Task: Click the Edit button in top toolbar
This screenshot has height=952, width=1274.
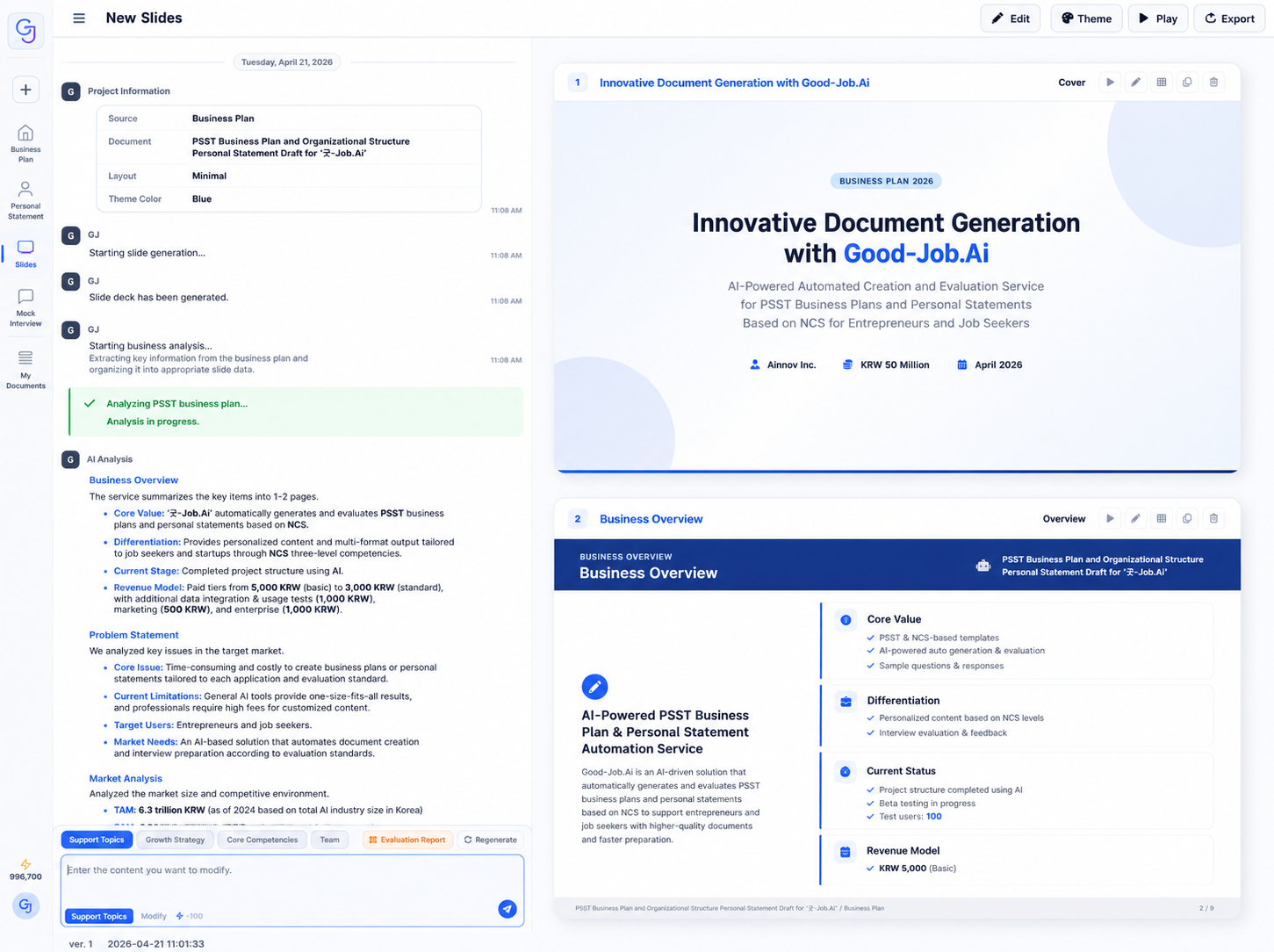Action: tap(1011, 18)
